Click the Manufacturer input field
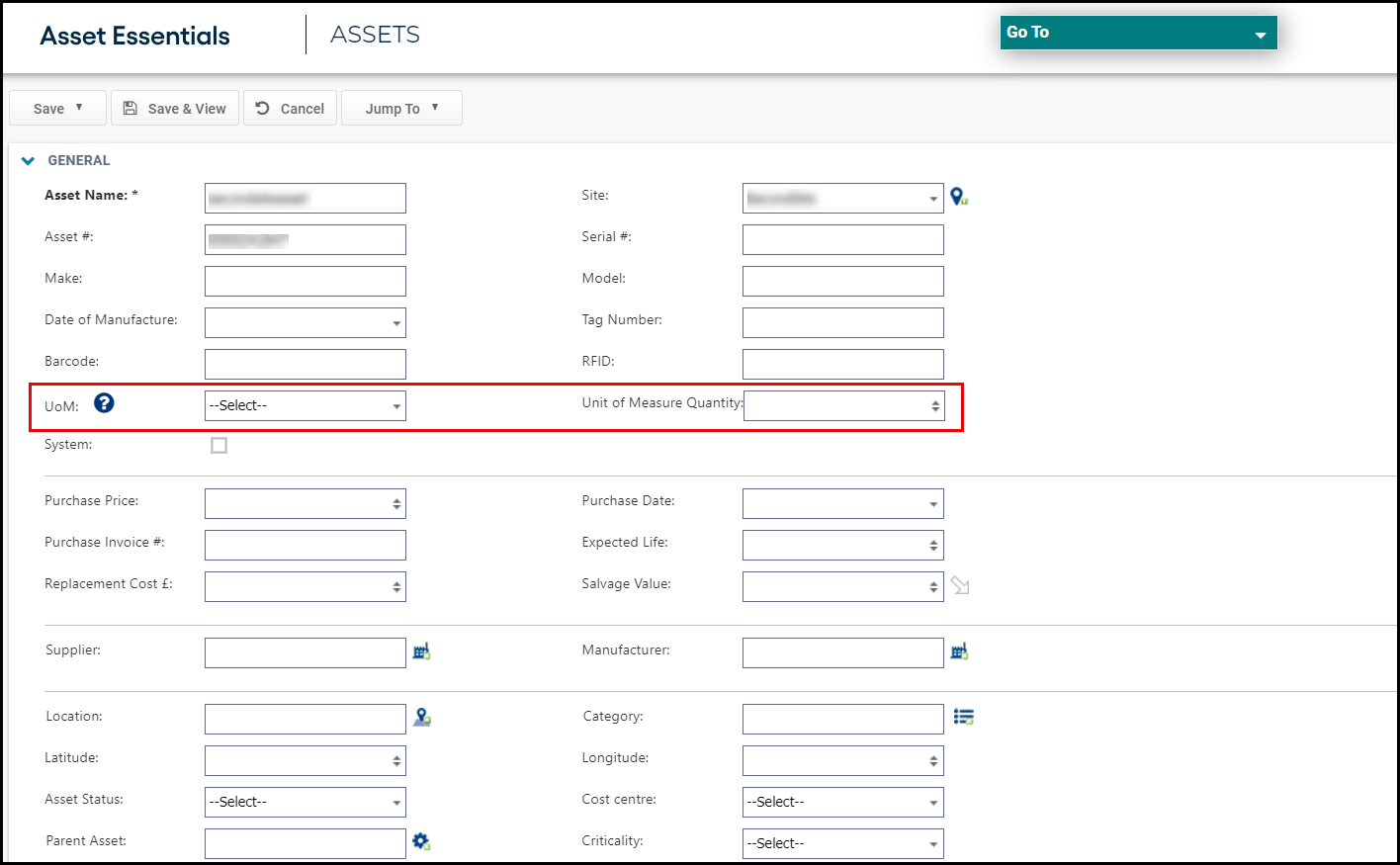The width and height of the screenshot is (1400, 865). (843, 652)
